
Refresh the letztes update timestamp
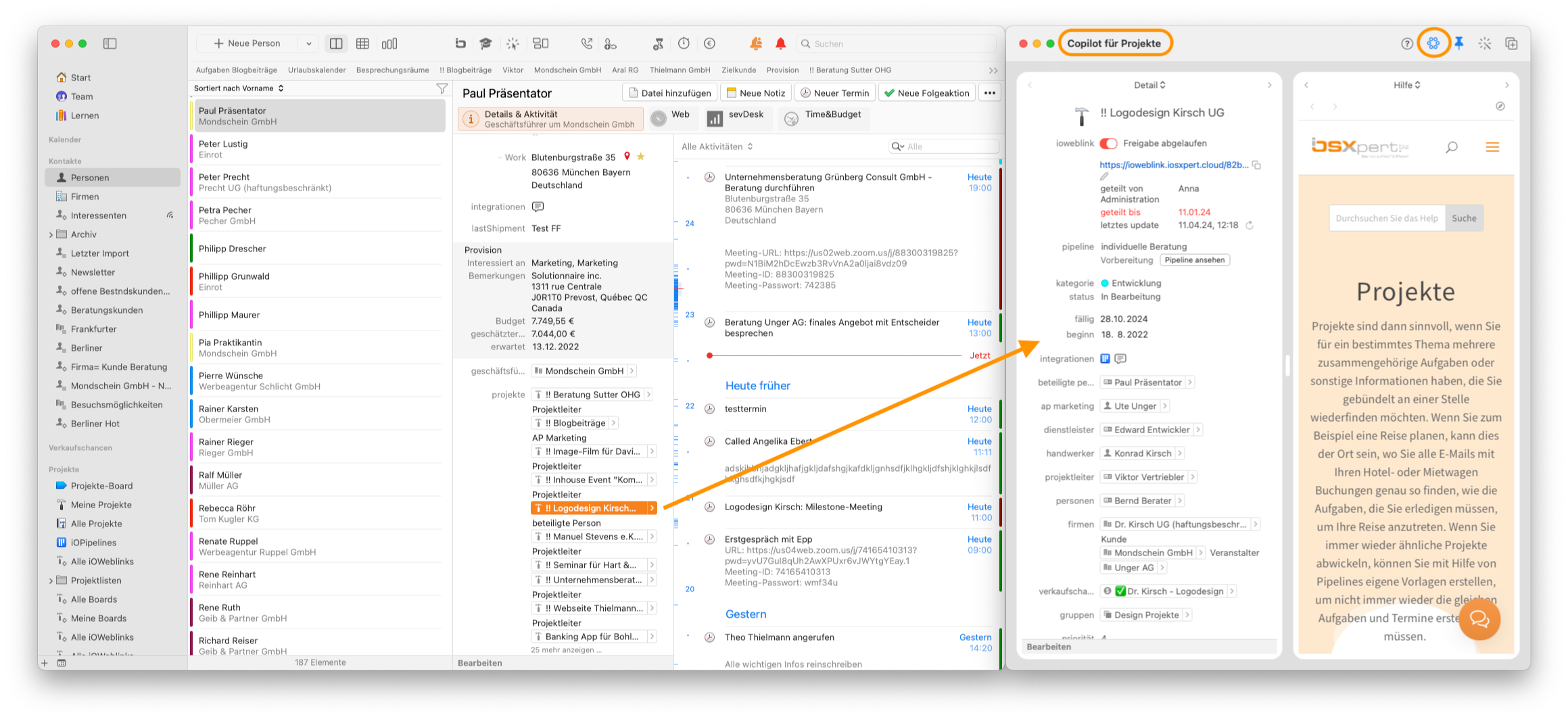(x=1250, y=225)
